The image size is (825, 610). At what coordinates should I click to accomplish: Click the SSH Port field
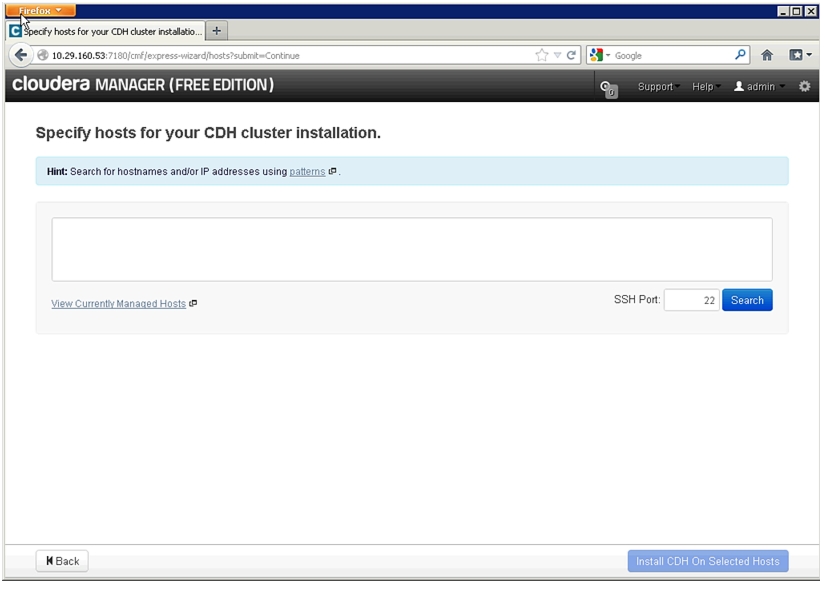(x=691, y=300)
